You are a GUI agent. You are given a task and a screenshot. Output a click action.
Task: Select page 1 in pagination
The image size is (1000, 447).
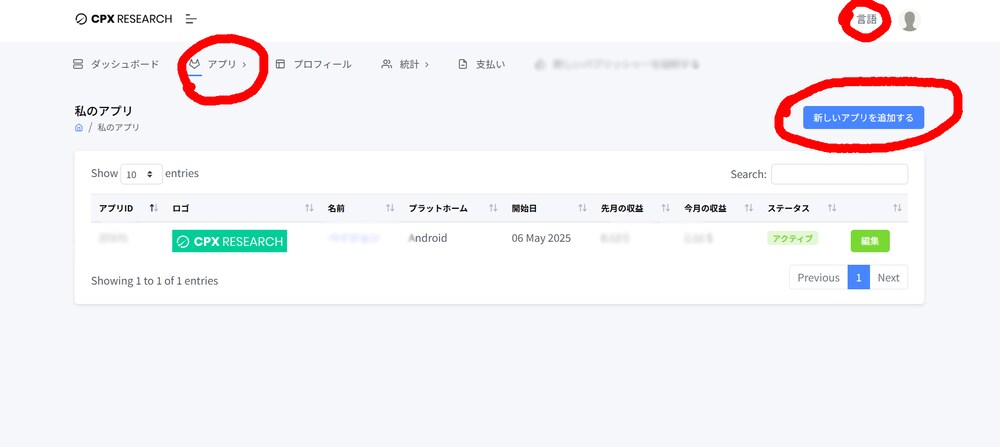point(858,277)
